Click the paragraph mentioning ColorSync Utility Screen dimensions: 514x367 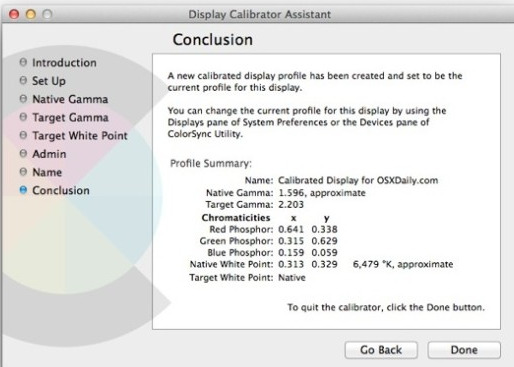coord(307,122)
